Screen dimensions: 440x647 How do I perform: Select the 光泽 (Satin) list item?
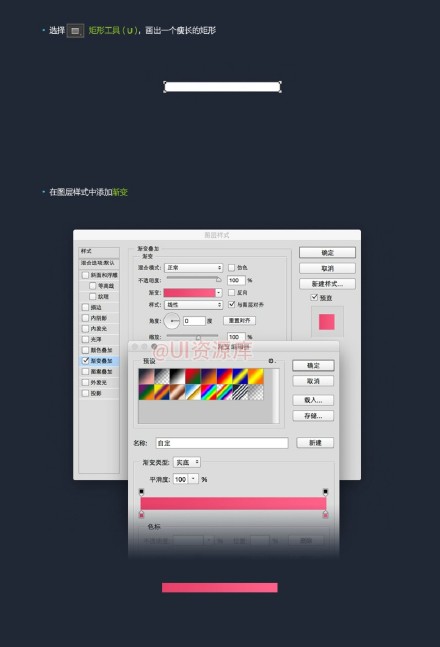(x=99, y=339)
